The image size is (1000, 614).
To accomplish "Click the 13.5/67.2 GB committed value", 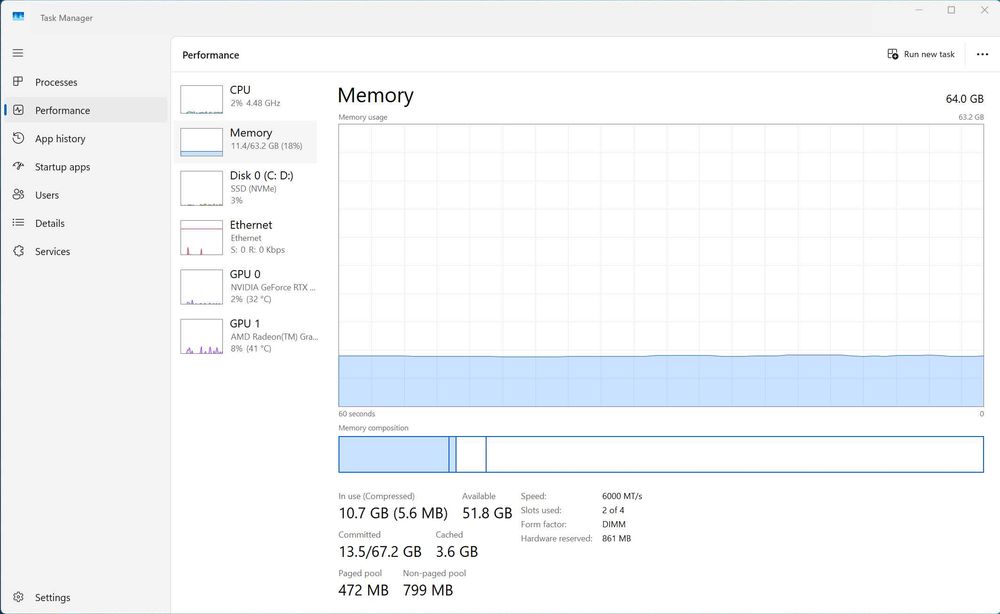I will [x=380, y=552].
